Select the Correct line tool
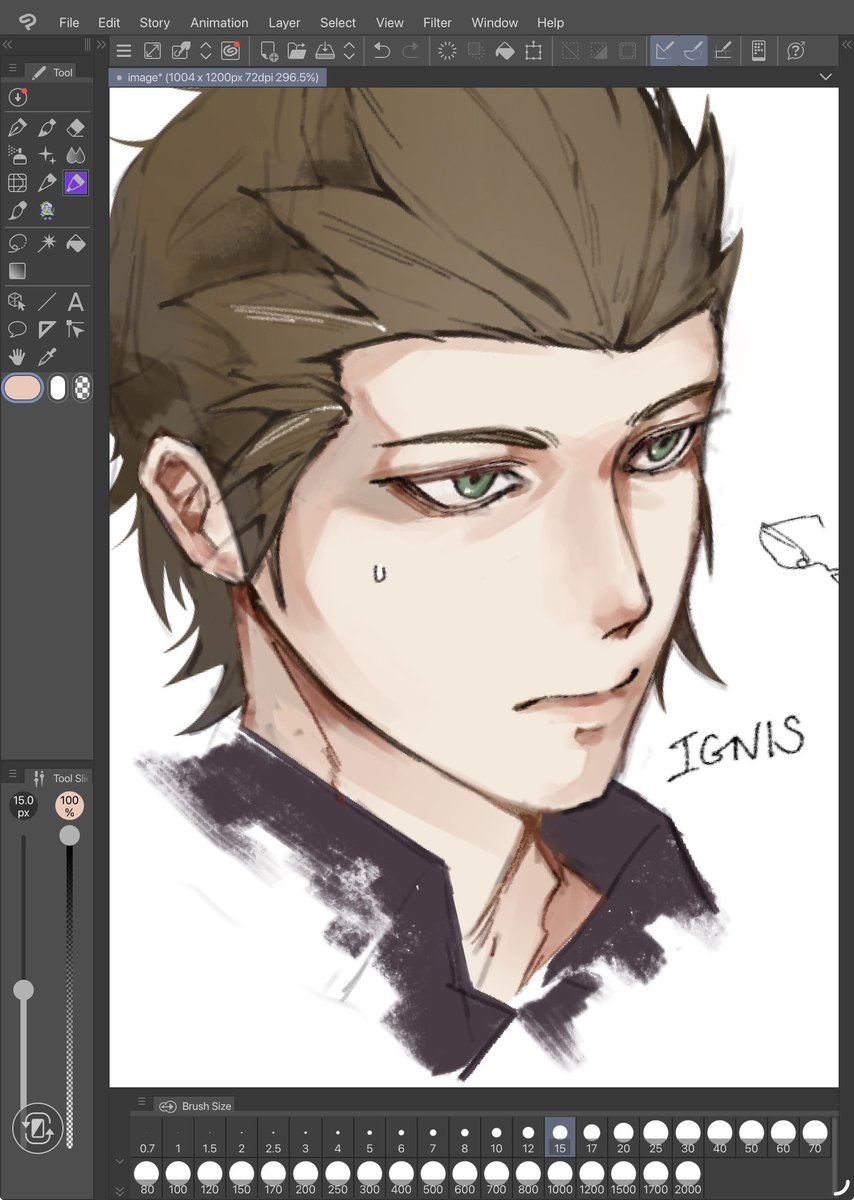The image size is (854, 1200). pos(76,329)
